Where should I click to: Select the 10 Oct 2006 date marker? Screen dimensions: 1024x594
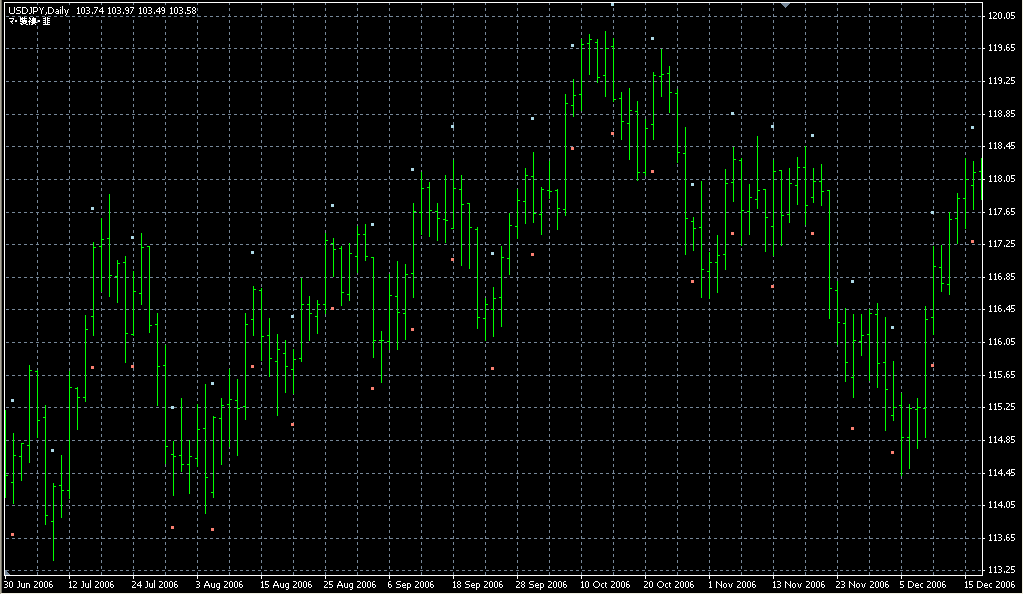pyautogui.click(x=605, y=585)
